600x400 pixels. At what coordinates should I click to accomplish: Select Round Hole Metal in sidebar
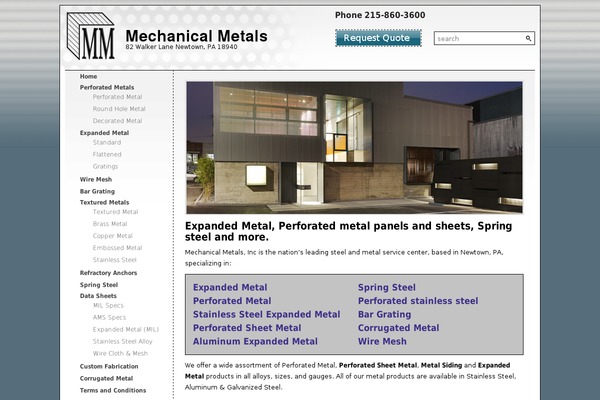119,109
